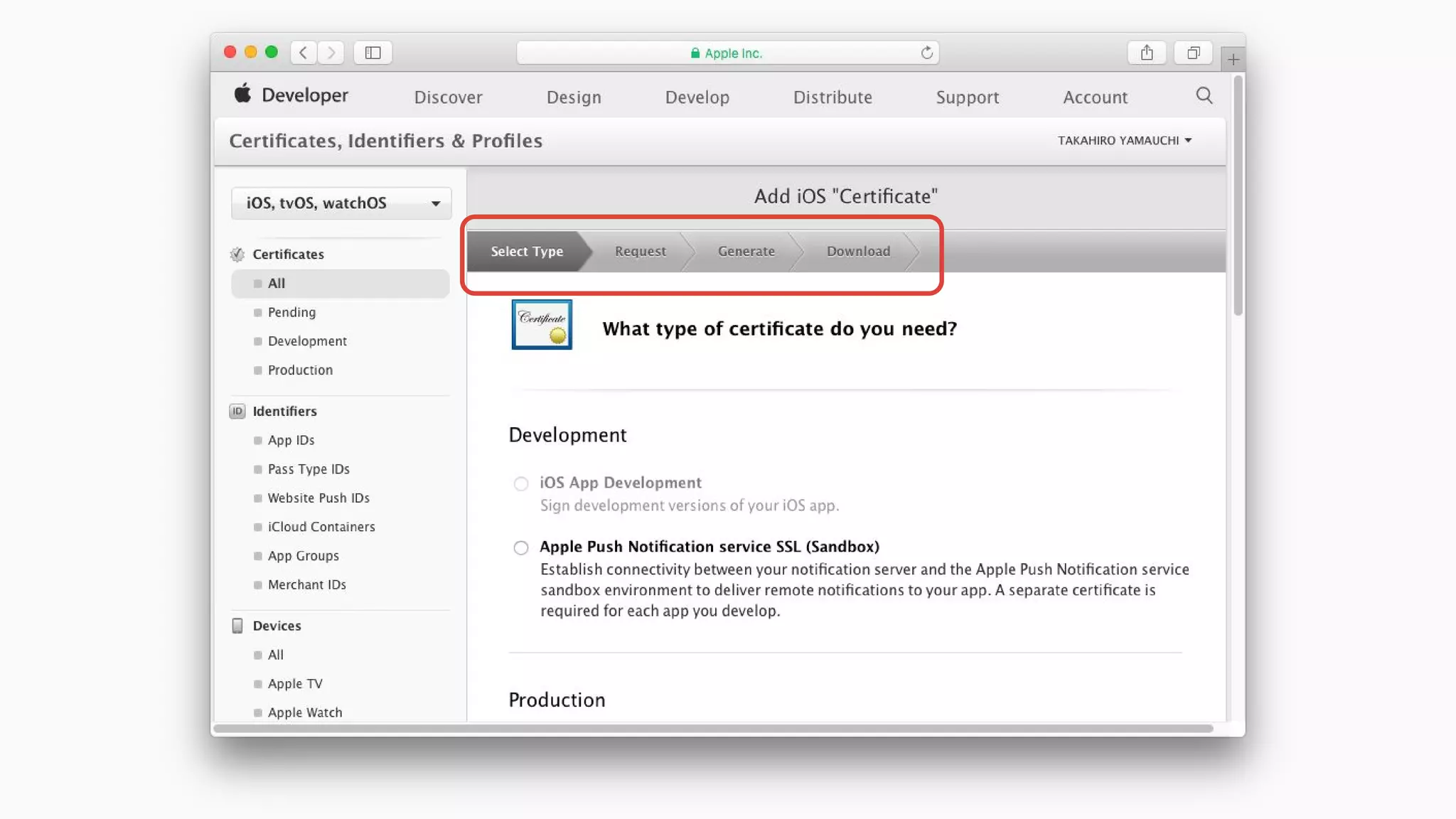Click the Apple Inc. address bar
Image resolution: width=1456 pixels, height=819 pixels.
tap(727, 53)
